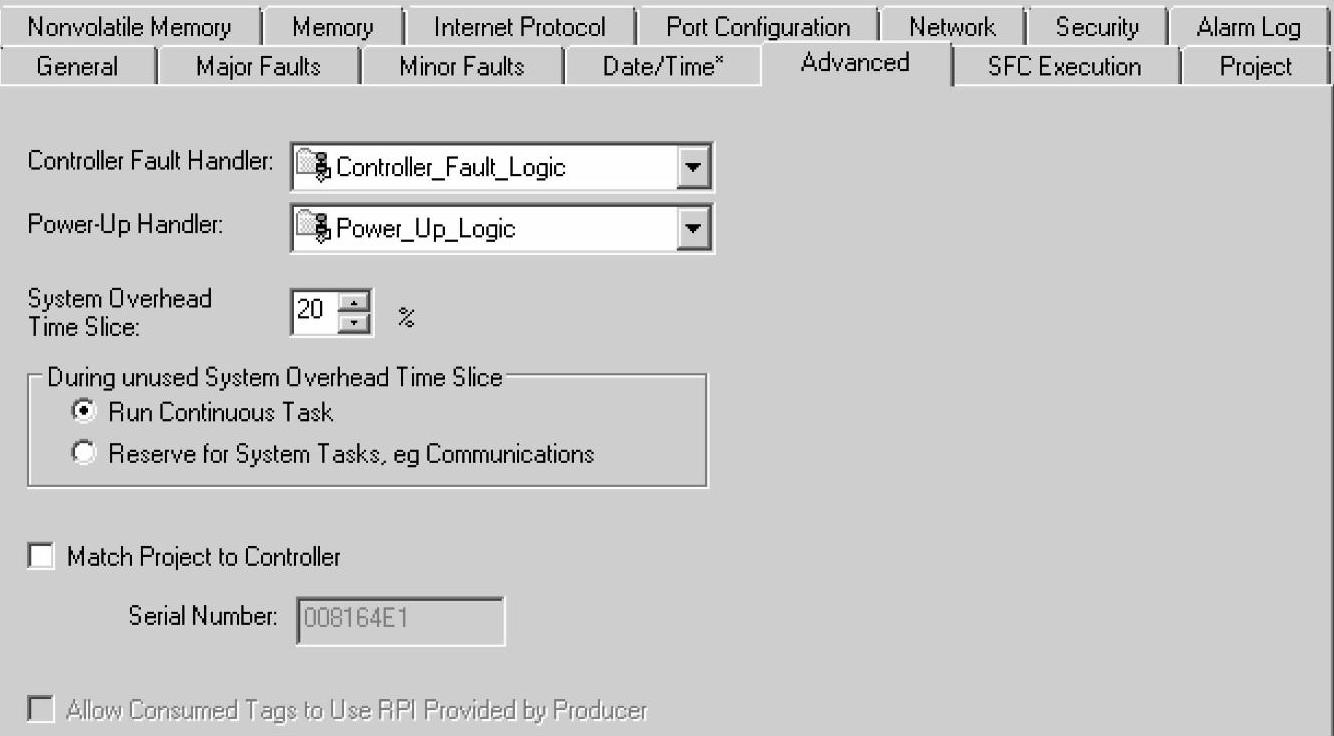This screenshot has height=736, width=1334.
Task: Select Run Continuous Task radio button
Action: pyautogui.click(x=85, y=412)
